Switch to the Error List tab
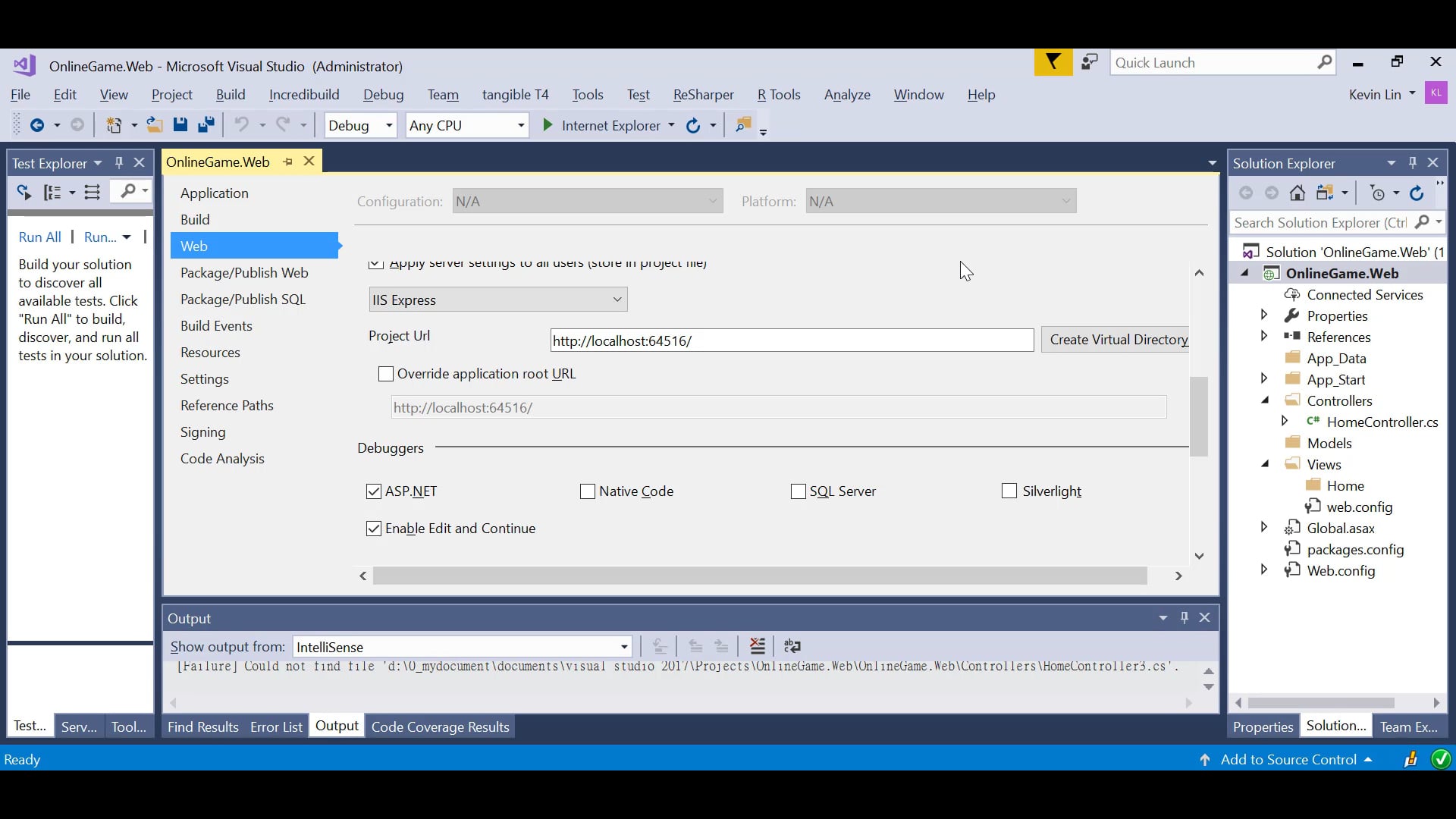1456x819 pixels. click(275, 726)
